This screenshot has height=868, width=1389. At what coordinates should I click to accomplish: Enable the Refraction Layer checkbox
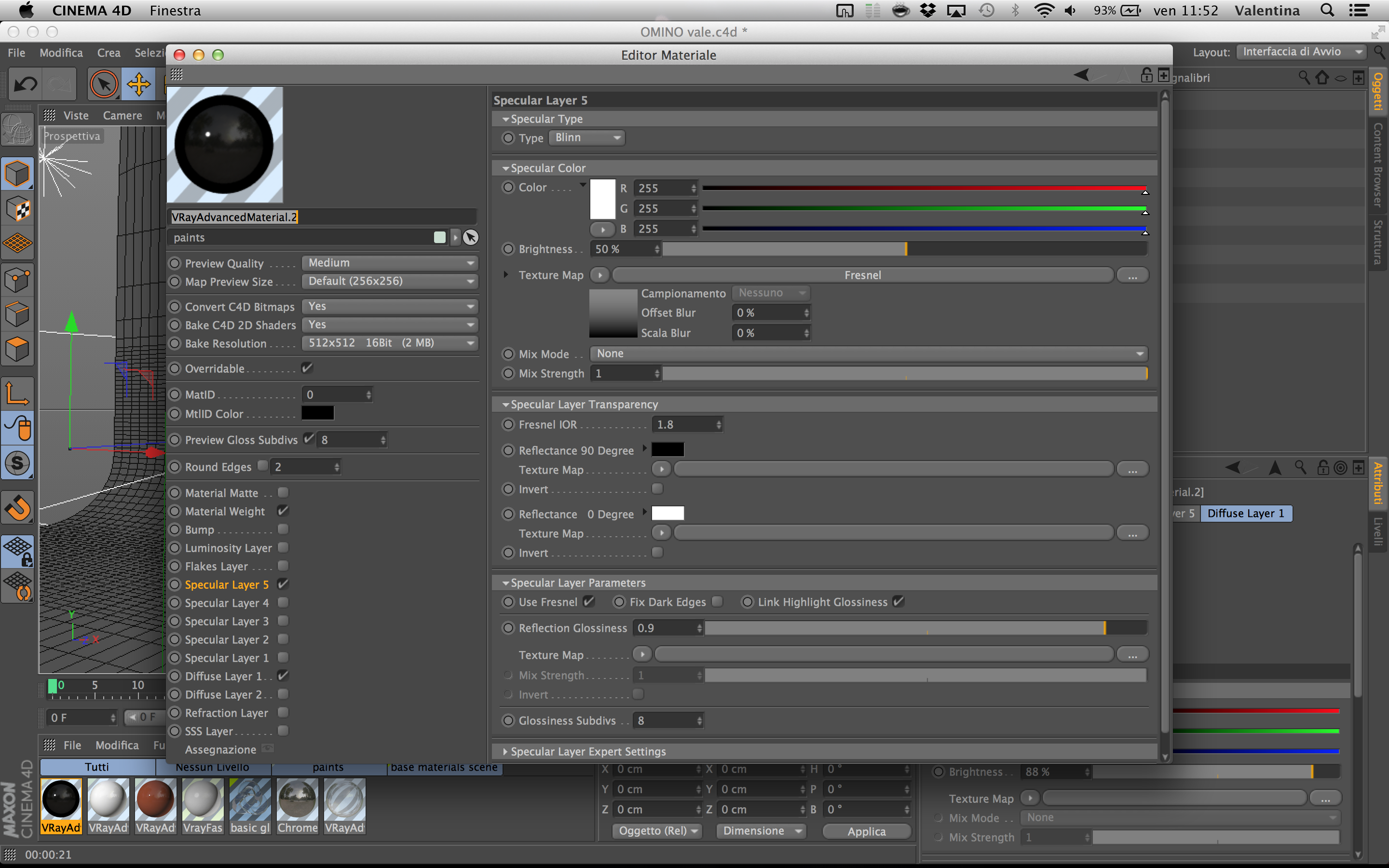click(283, 712)
